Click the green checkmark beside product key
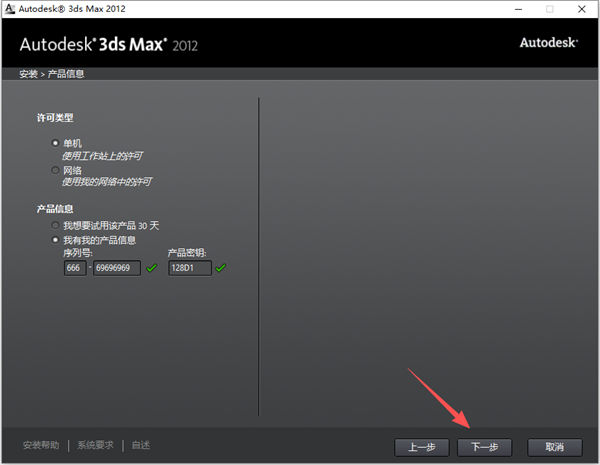The height and width of the screenshot is (465, 600). pos(220,268)
